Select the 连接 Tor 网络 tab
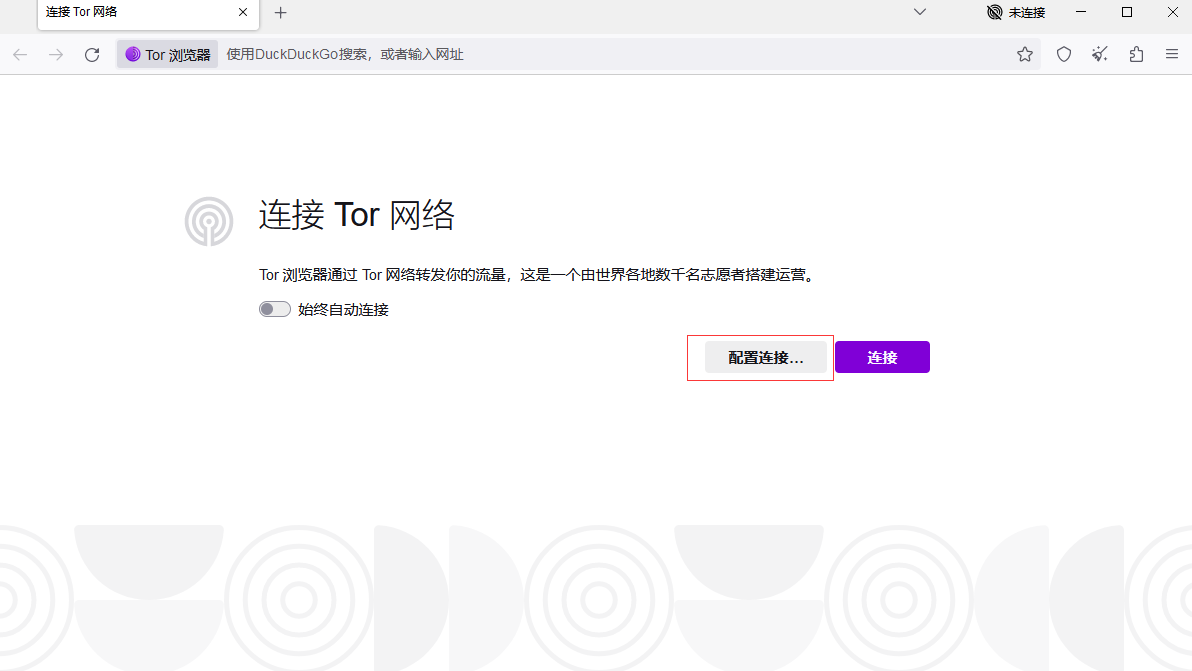The width and height of the screenshot is (1192, 671). coord(148,14)
